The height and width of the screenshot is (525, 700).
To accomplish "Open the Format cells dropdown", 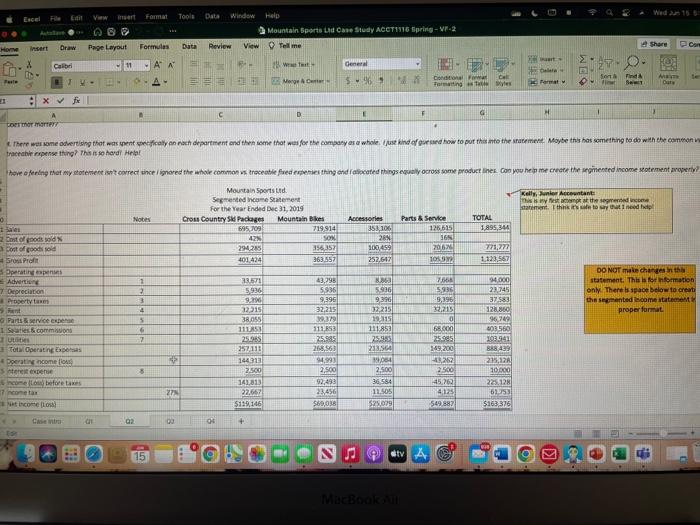I will pos(547,82).
